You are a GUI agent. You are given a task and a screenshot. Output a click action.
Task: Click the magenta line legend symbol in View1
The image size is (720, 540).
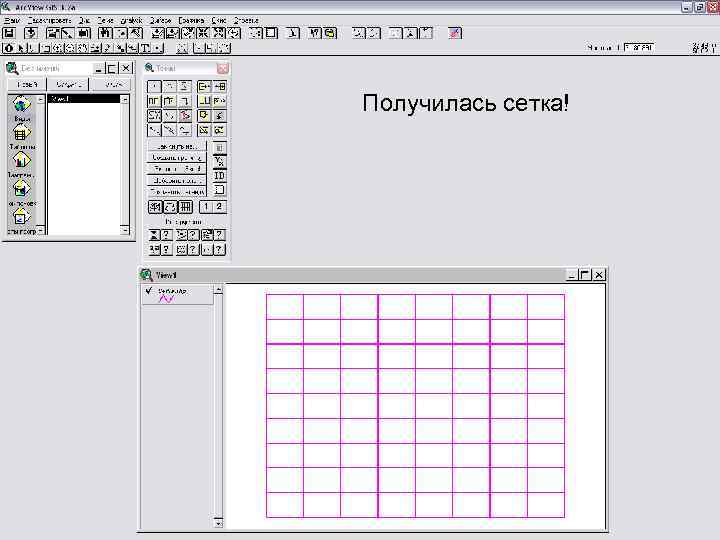166,299
